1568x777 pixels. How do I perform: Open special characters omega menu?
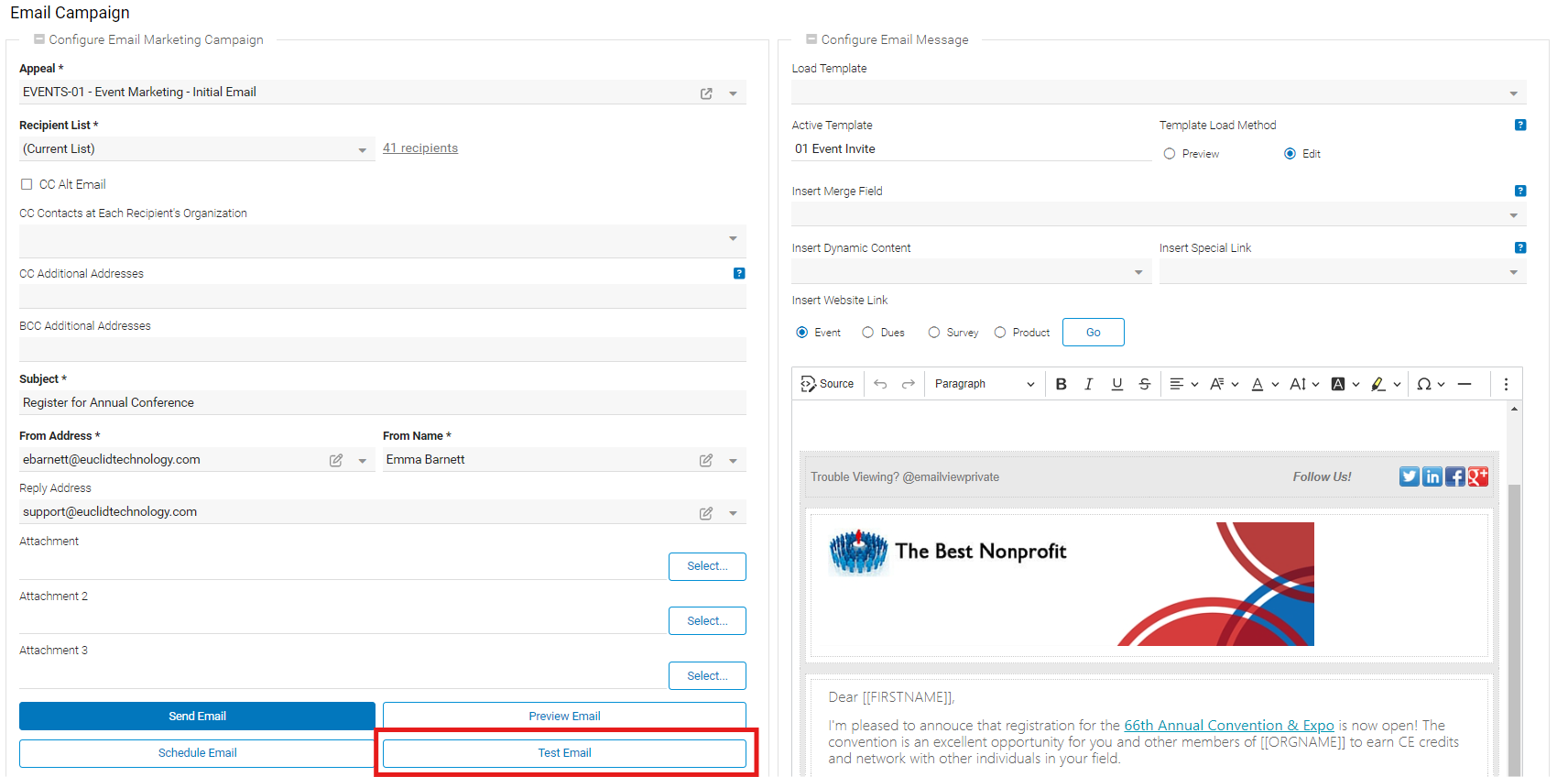pyautogui.click(x=1431, y=384)
